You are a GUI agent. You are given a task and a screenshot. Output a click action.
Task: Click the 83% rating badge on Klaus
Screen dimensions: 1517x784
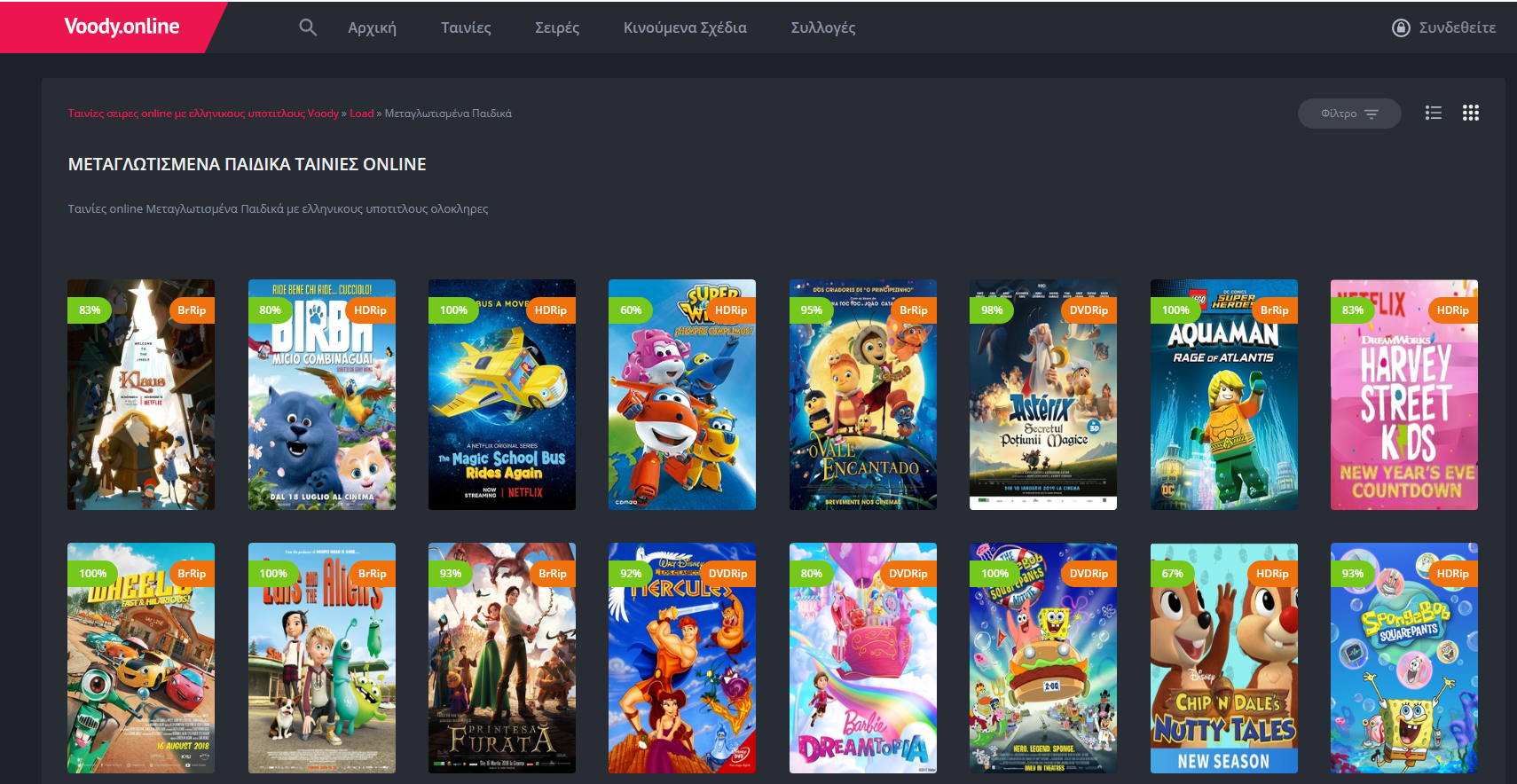coord(90,310)
